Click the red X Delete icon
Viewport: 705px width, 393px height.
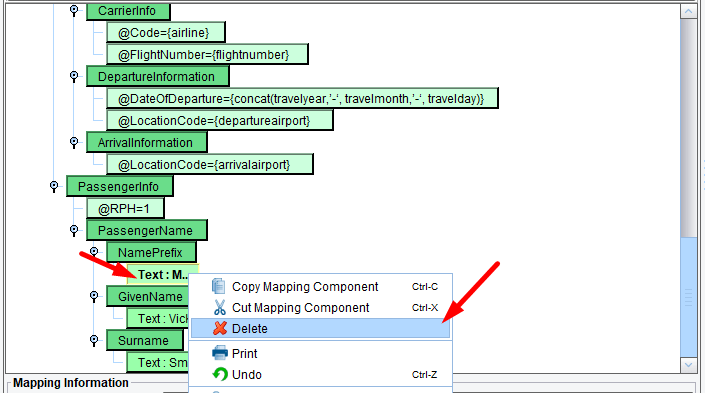[220, 328]
